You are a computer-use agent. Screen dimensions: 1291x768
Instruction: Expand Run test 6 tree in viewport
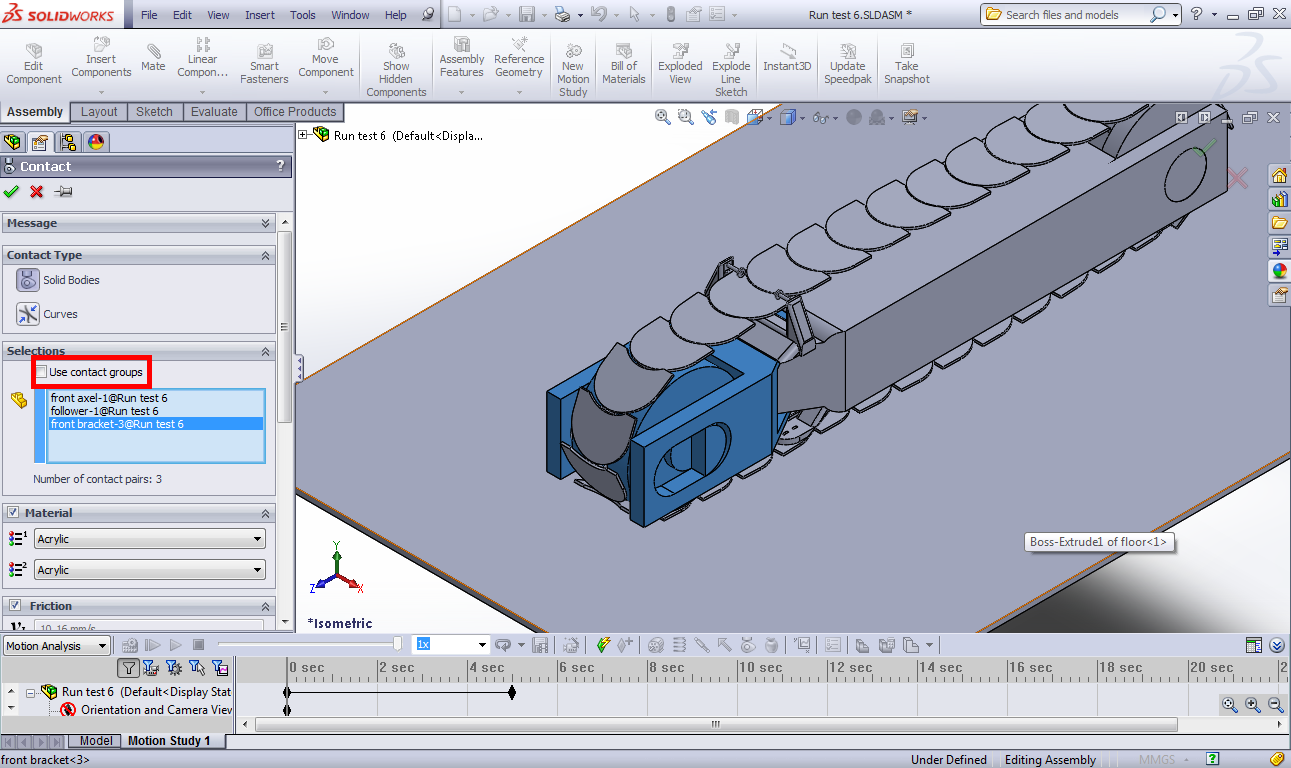click(305, 135)
